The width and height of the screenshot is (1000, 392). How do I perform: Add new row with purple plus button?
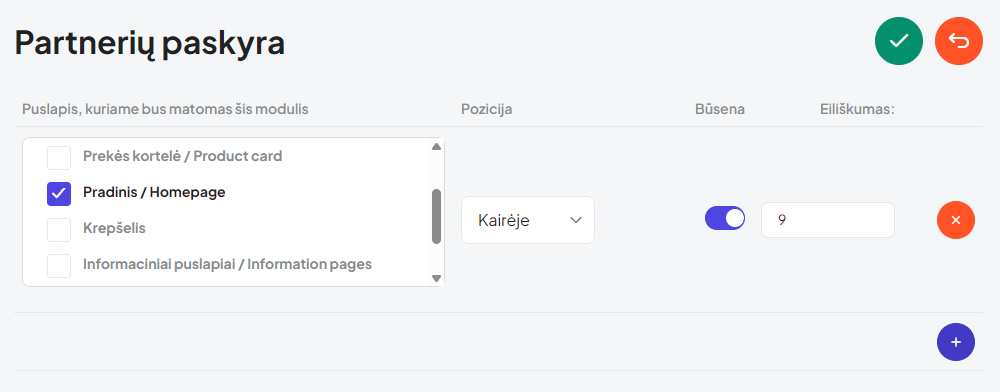pyautogui.click(x=955, y=342)
